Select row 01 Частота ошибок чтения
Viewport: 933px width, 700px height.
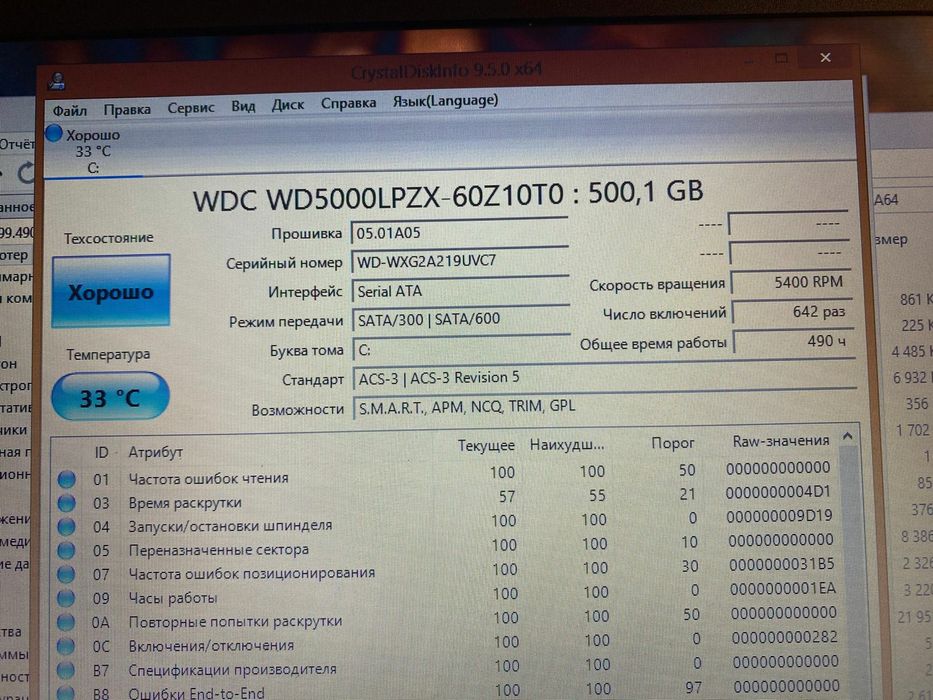[446, 474]
